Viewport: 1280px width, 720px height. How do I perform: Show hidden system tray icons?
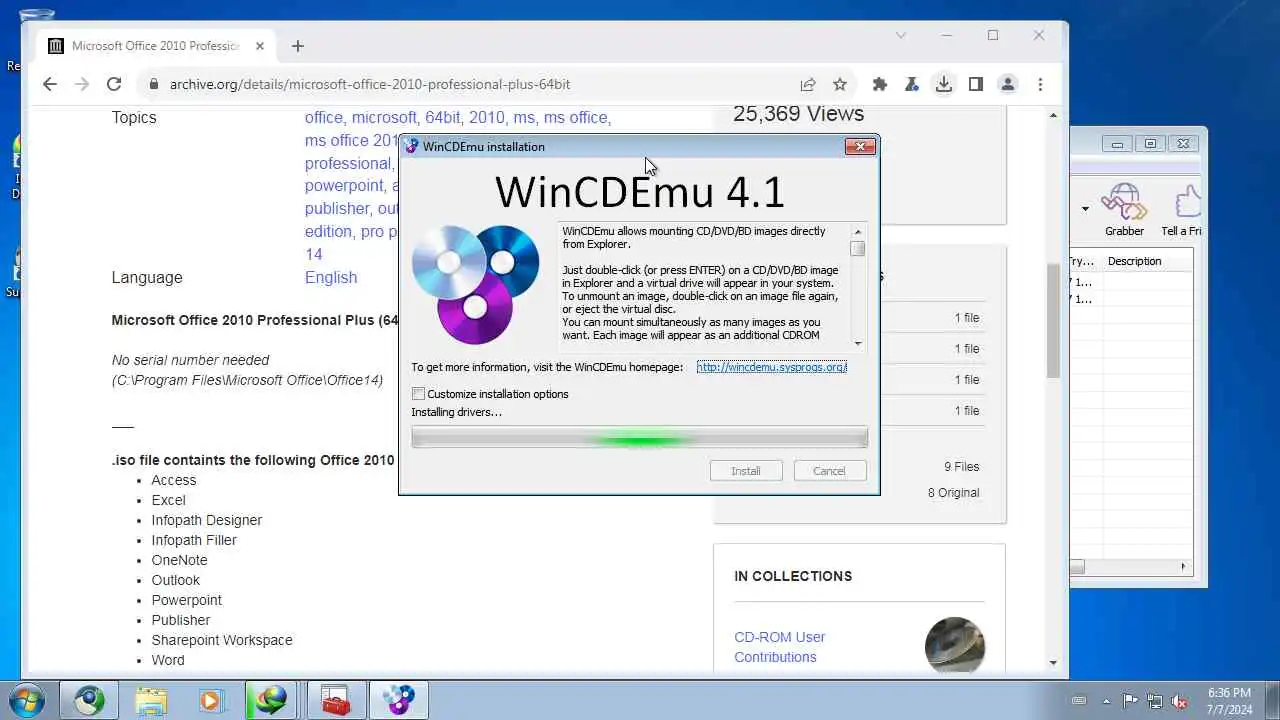click(x=1106, y=701)
